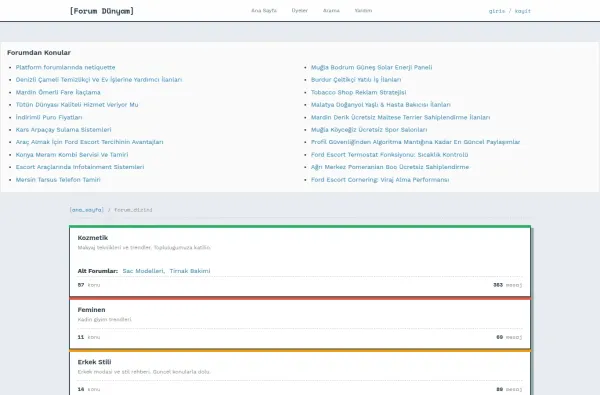This screenshot has height=395, width=600.
Task: Open Denizli Çameli Temizlikçi topic
Action: coord(99,80)
